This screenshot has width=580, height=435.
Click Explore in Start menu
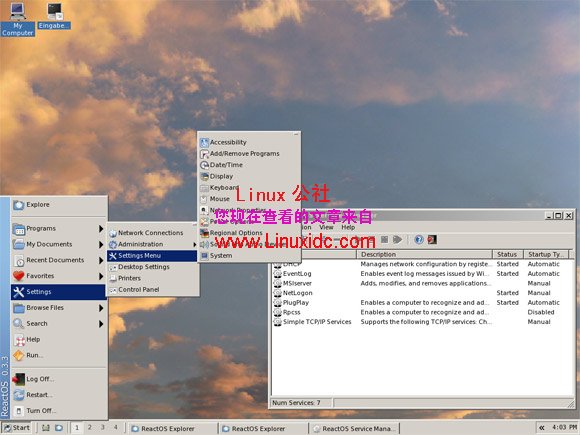point(59,205)
